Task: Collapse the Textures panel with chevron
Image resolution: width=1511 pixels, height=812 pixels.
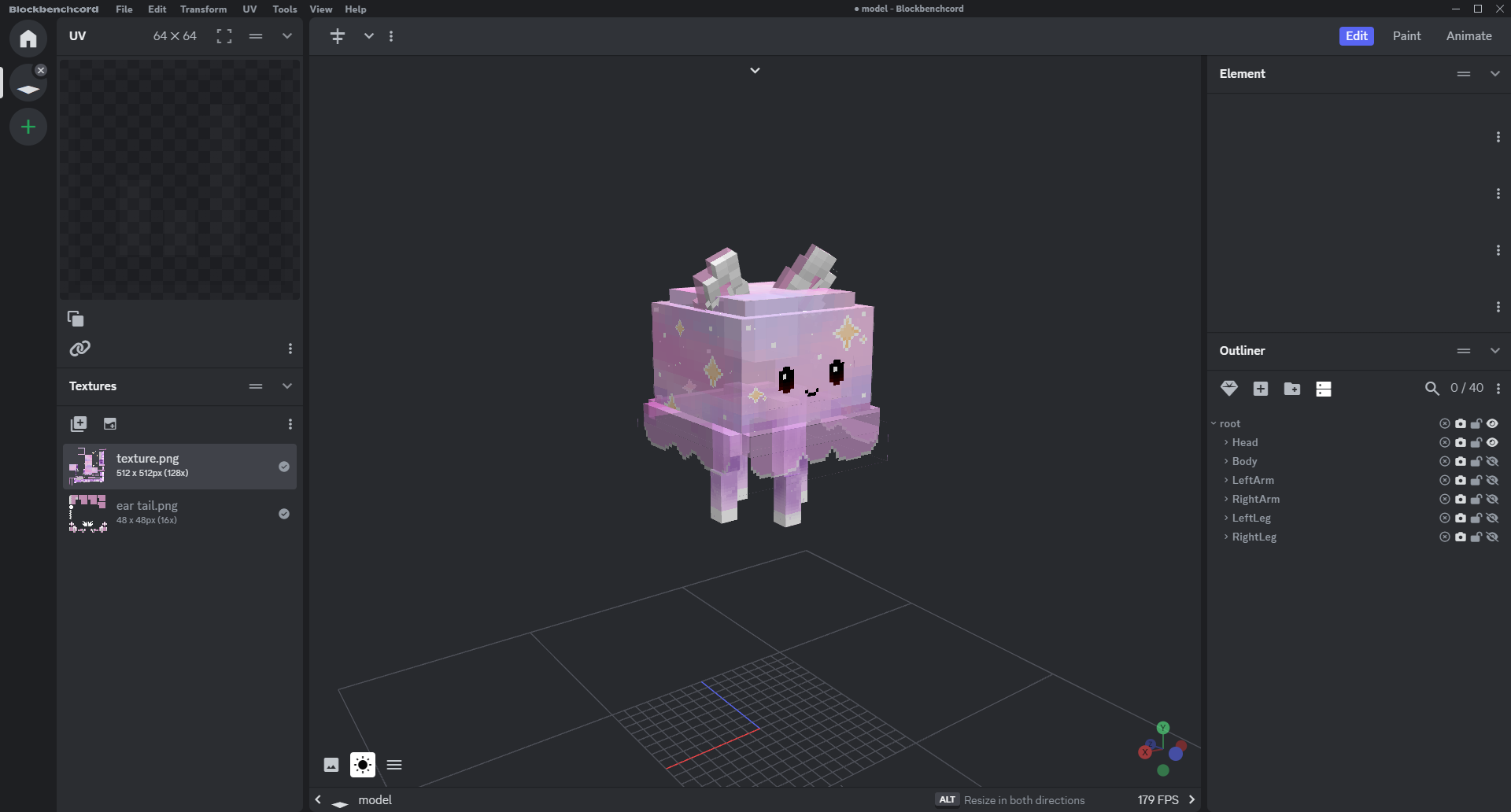Action: pyautogui.click(x=287, y=386)
